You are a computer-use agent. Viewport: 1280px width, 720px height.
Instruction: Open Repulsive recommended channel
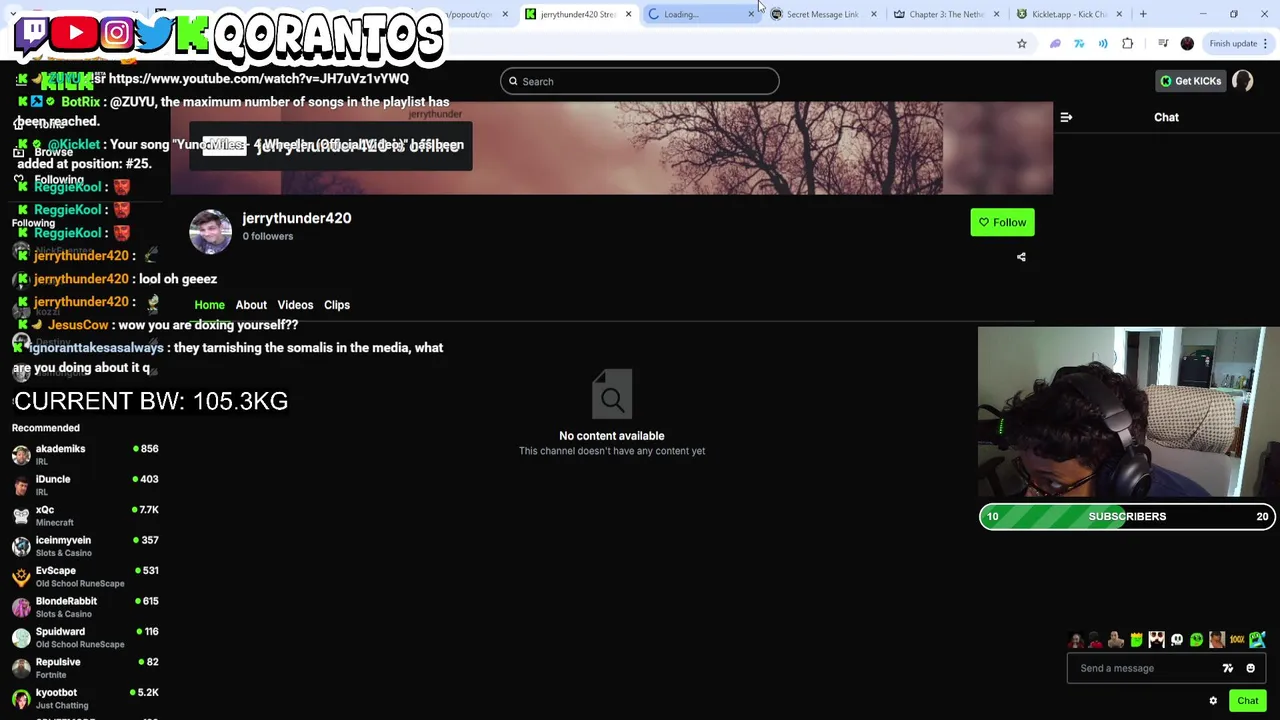pos(85,668)
